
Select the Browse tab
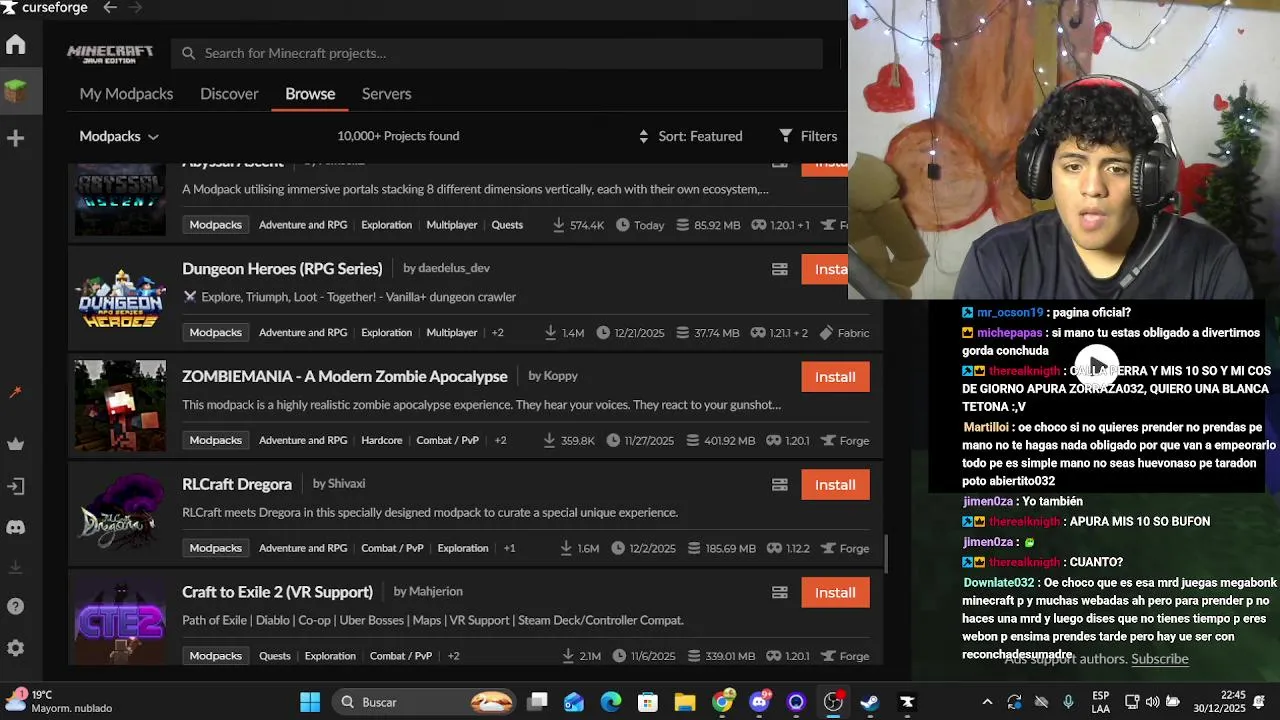pos(310,94)
